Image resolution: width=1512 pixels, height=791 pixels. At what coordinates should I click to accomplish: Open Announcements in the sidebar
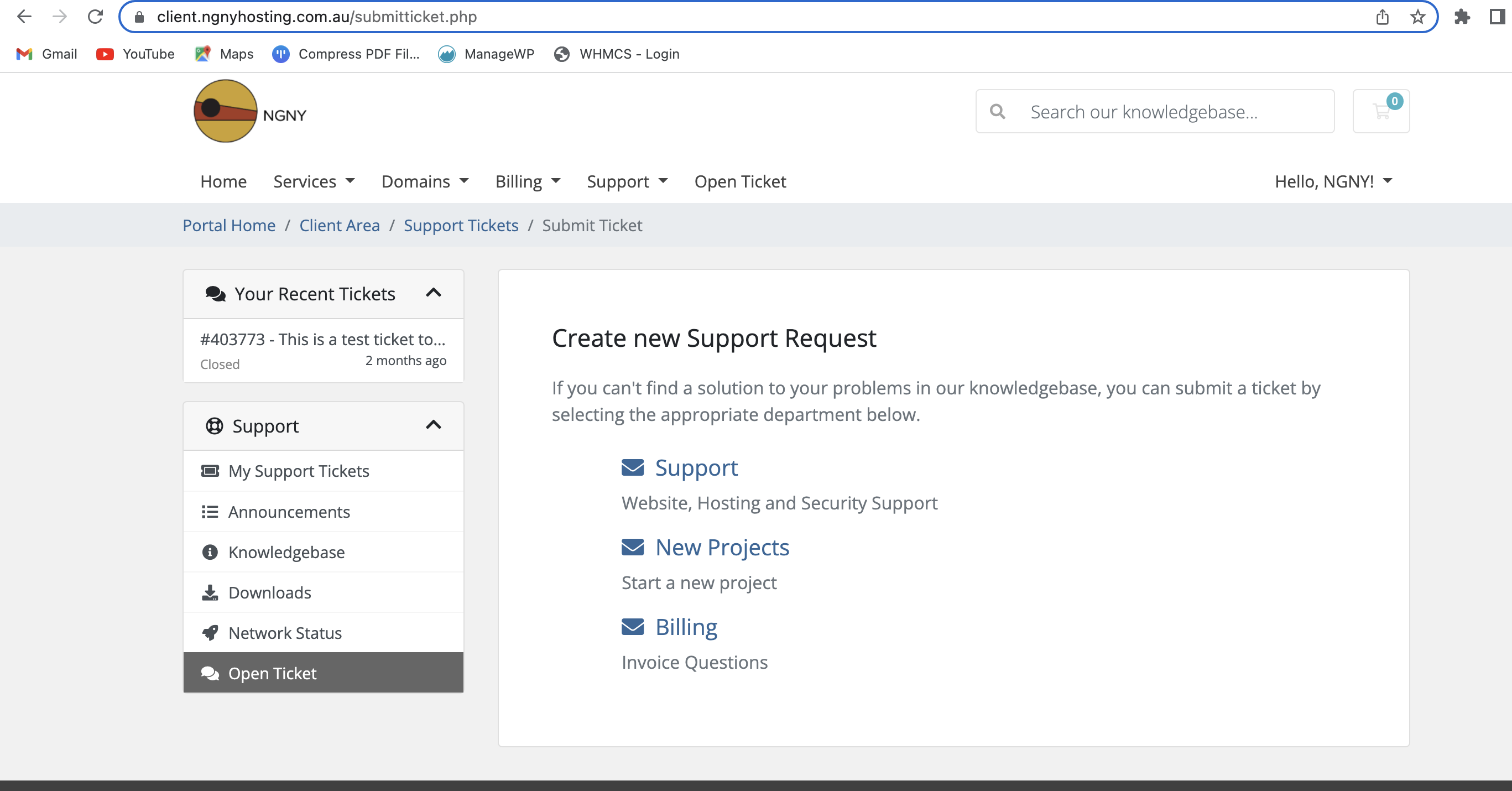tap(324, 512)
